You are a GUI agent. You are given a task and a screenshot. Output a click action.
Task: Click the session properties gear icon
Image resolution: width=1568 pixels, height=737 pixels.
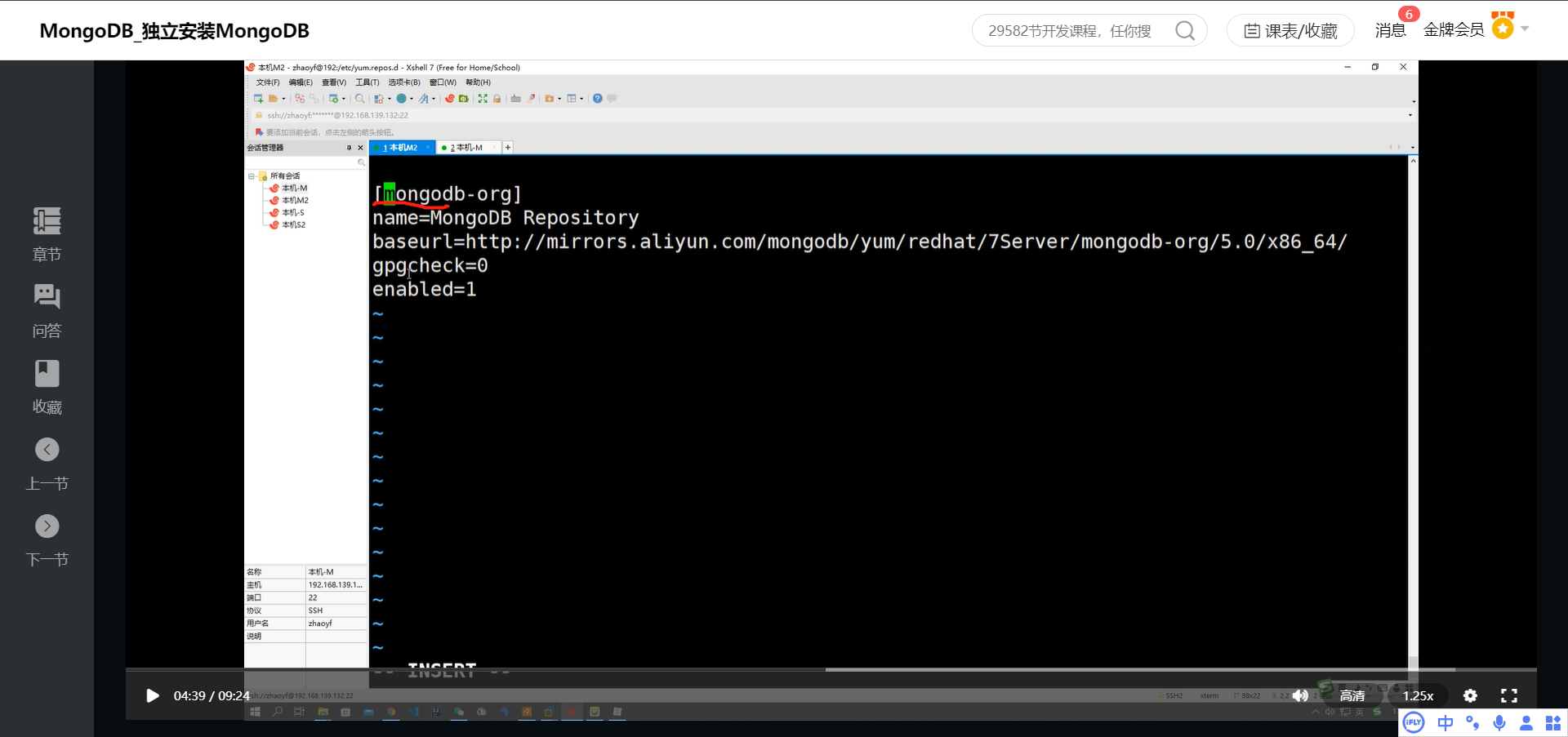click(333, 99)
